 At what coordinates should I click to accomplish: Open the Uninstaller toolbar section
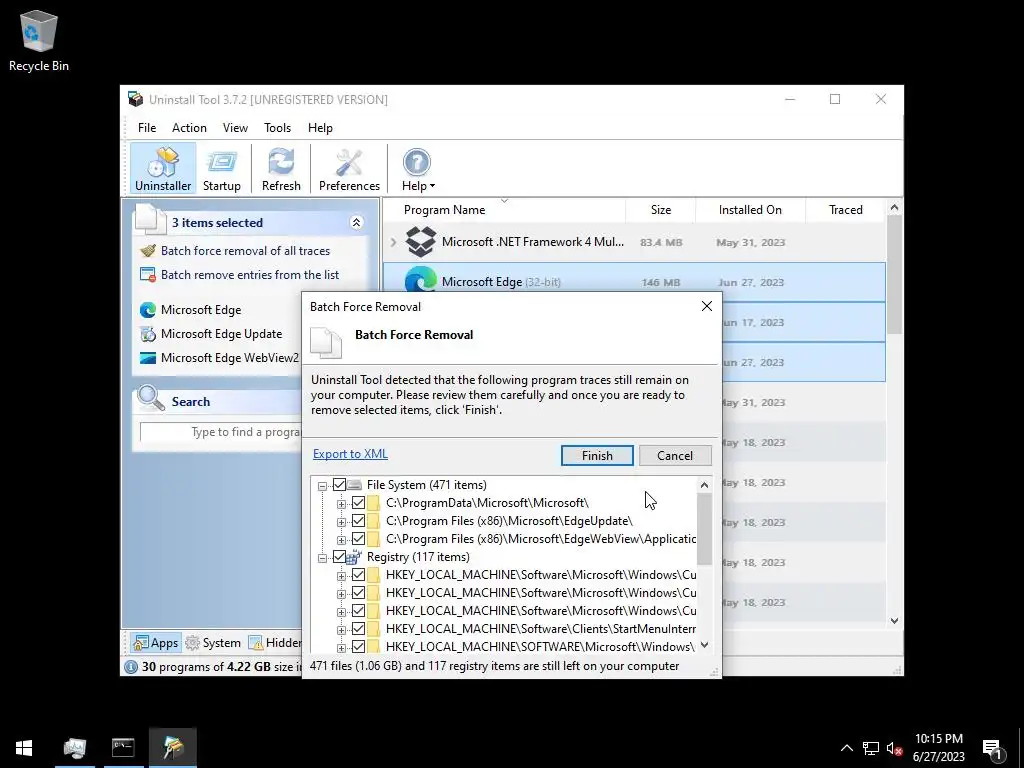(x=163, y=169)
